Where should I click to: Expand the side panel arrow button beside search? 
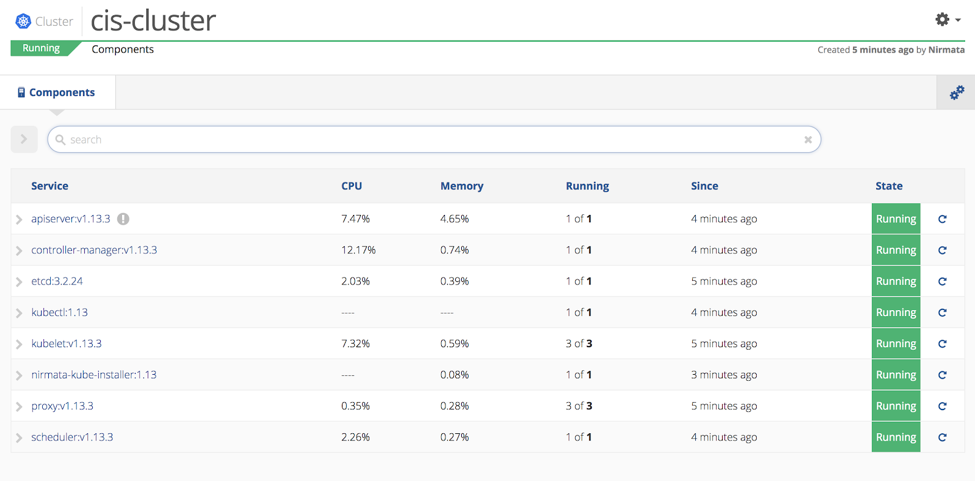click(x=24, y=139)
